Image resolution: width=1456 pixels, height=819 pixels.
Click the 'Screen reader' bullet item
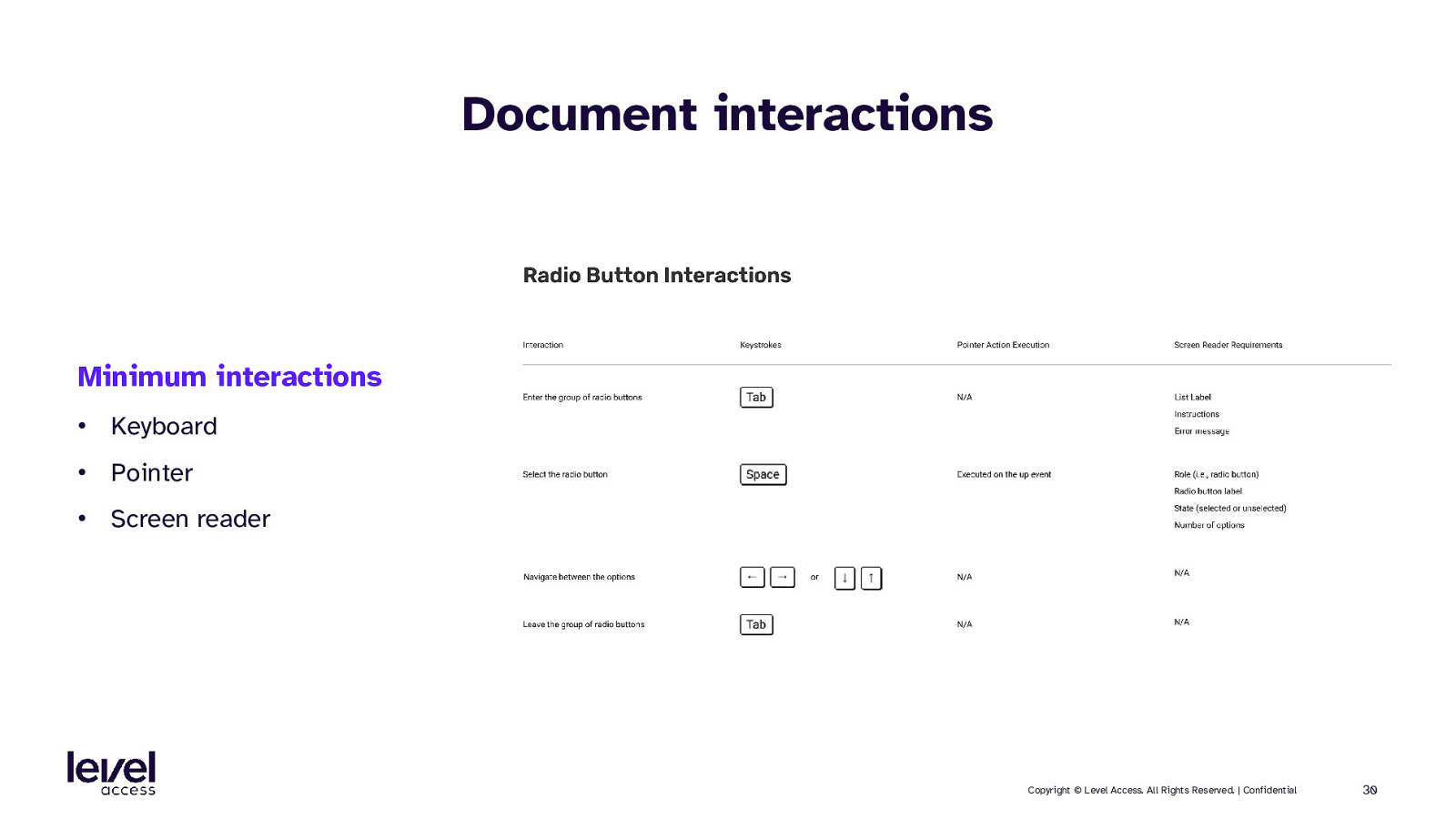[x=190, y=519]
